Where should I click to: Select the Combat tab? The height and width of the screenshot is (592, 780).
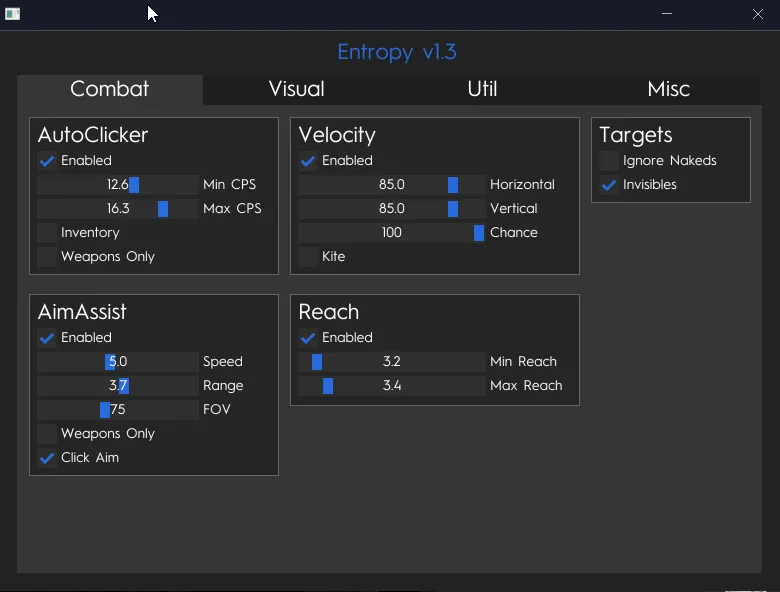point(110,89)
